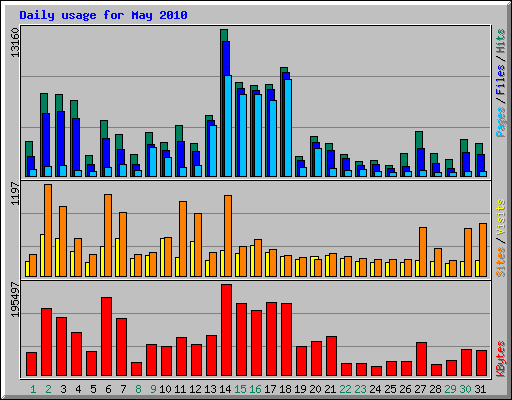Click day 24 on the x-axis
The width and height of the screenshot is (512, 400).
[375, 389]
